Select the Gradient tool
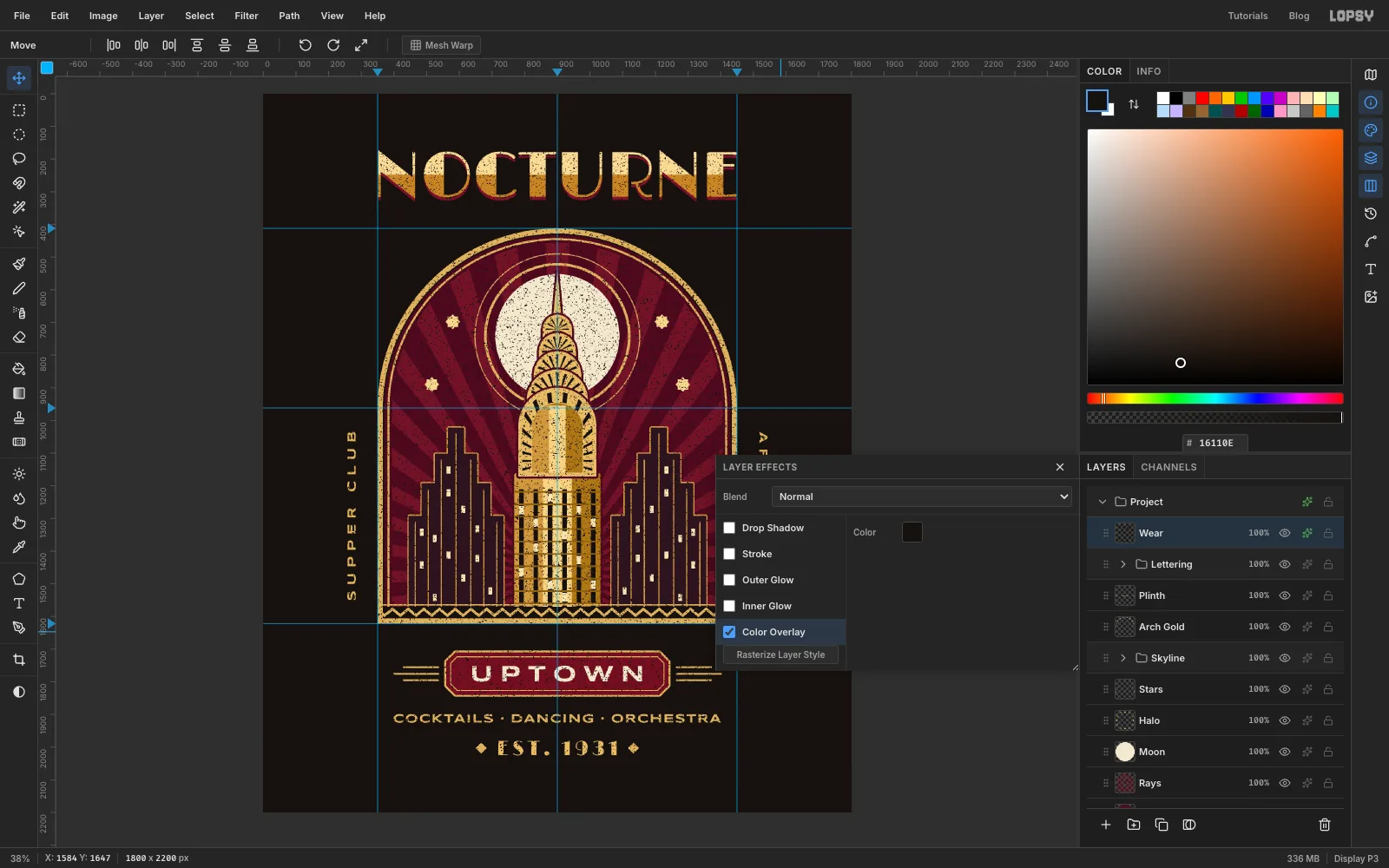 (19, 393)
